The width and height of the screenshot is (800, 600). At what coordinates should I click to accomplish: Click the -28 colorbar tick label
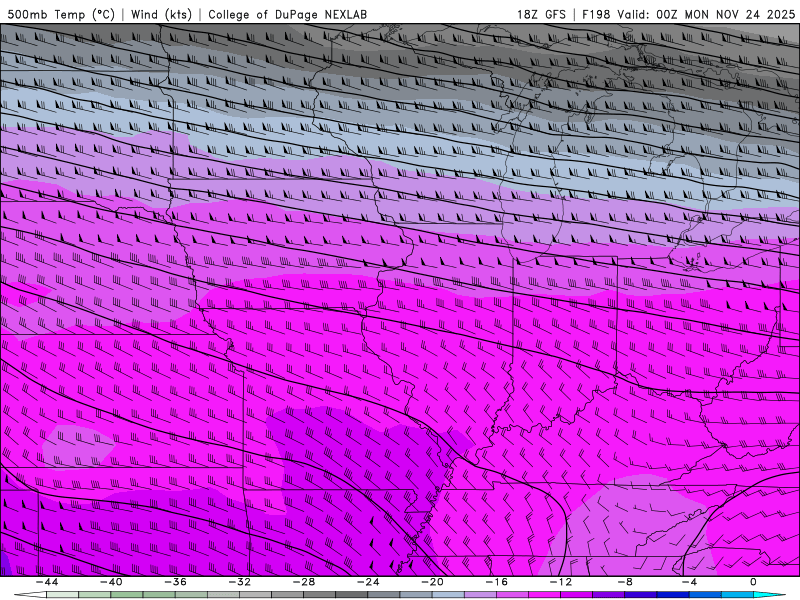(304, 582)
